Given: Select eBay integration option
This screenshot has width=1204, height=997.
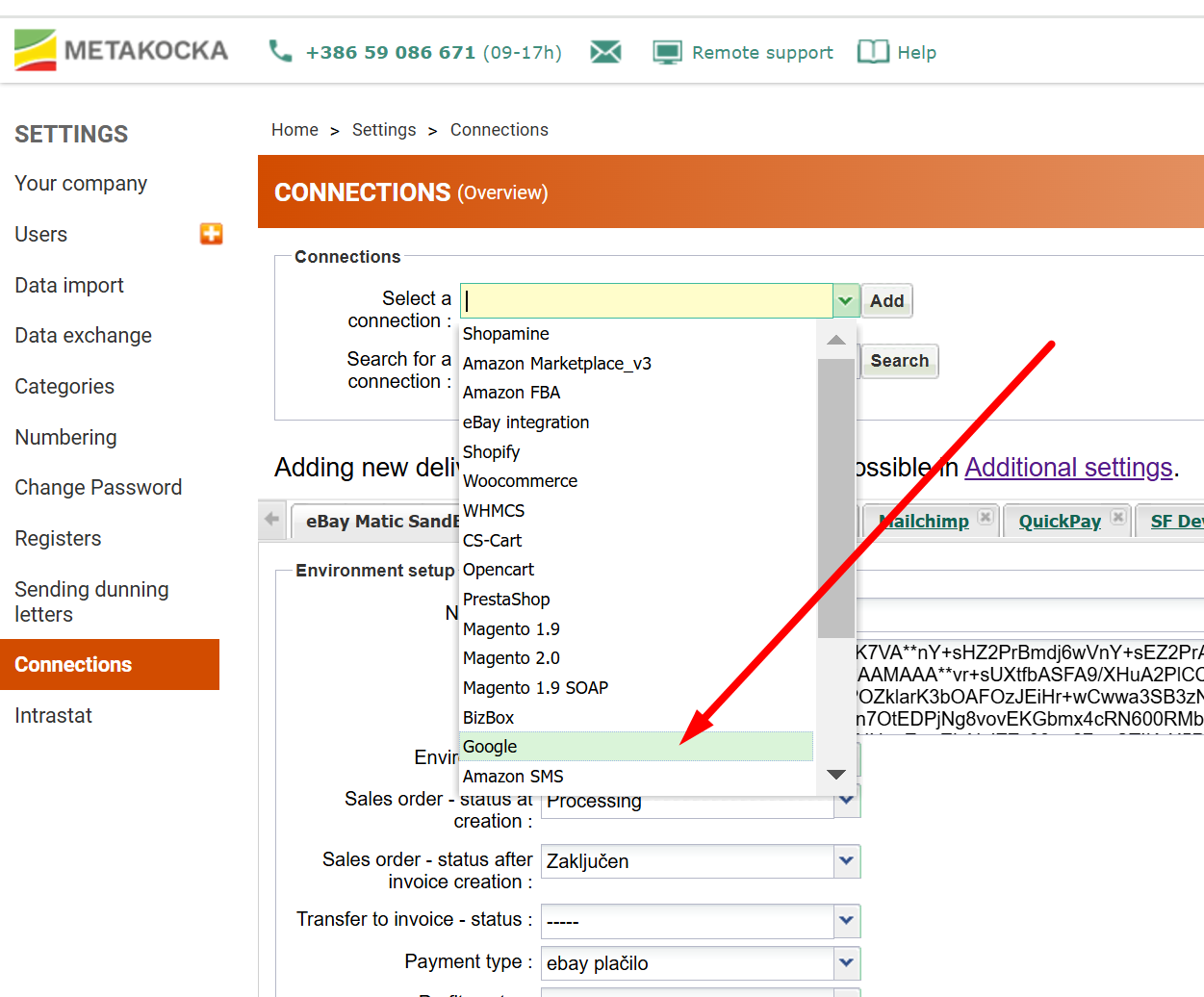Looking at the screenshot, I should [637, 422].
